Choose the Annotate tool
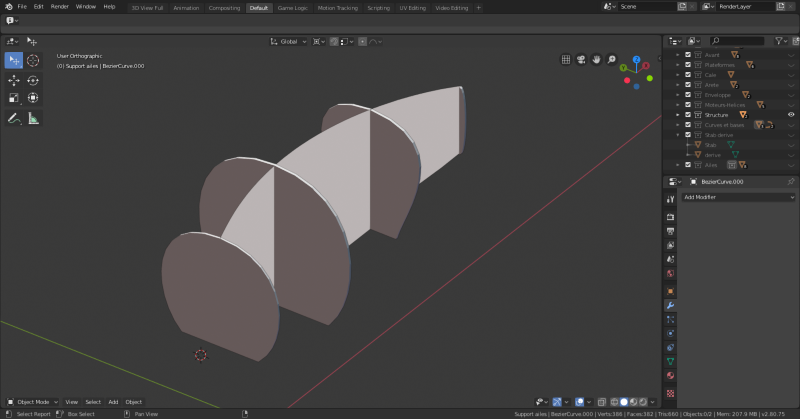 (14, 118)
